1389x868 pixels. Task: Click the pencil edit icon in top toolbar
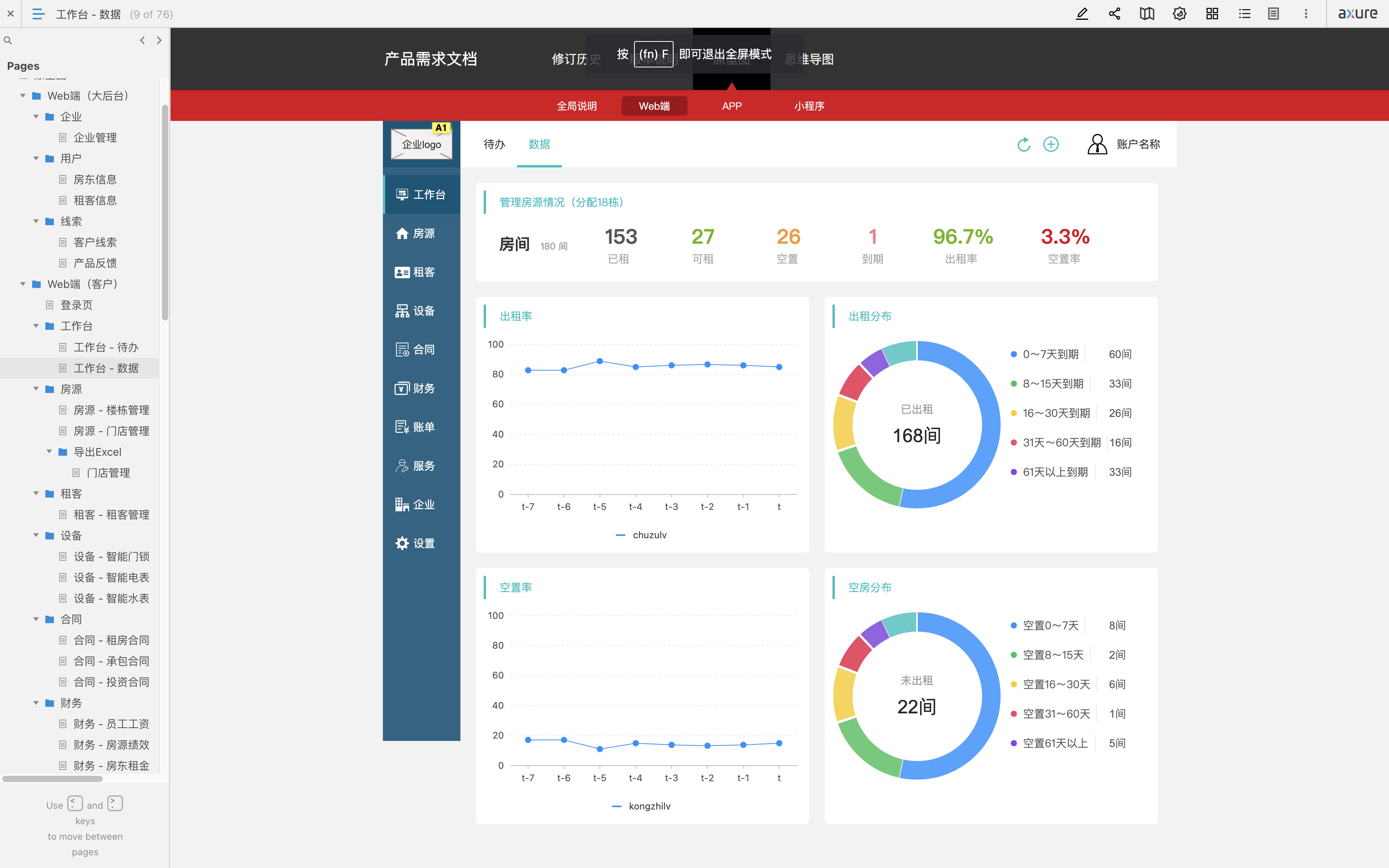(1082, 14)
